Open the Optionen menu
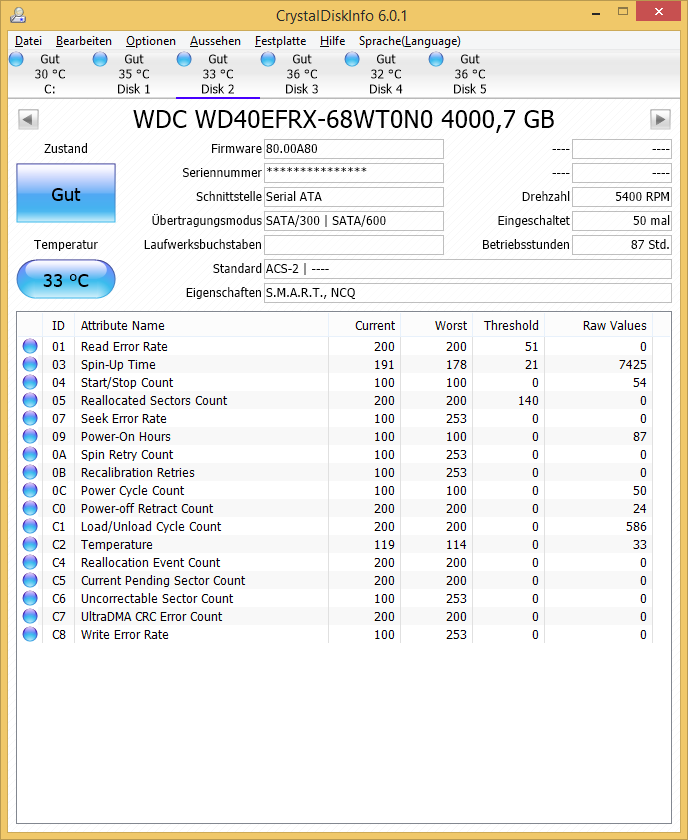 point(151,41)
